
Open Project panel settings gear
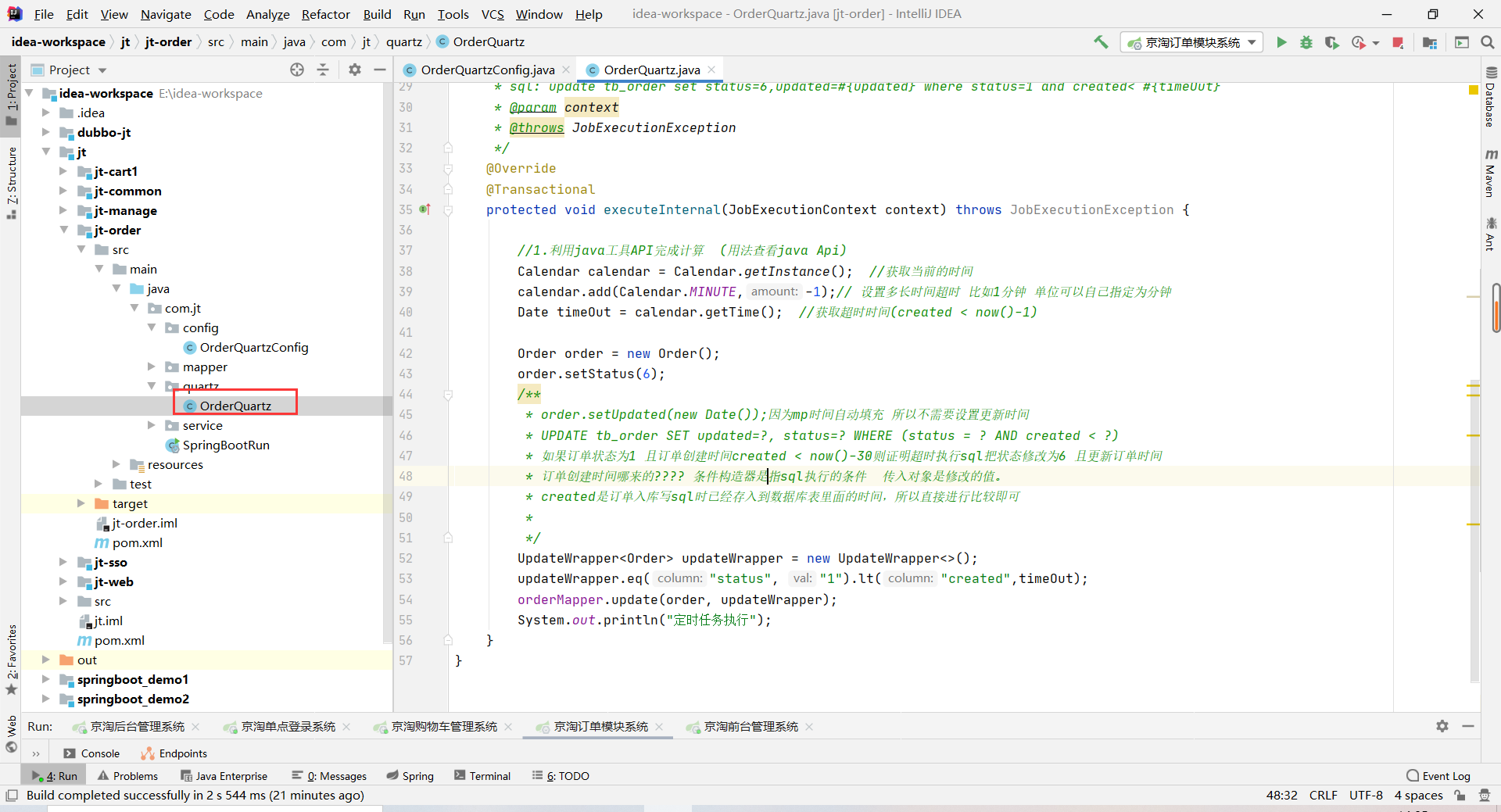[x=355, y=70]
